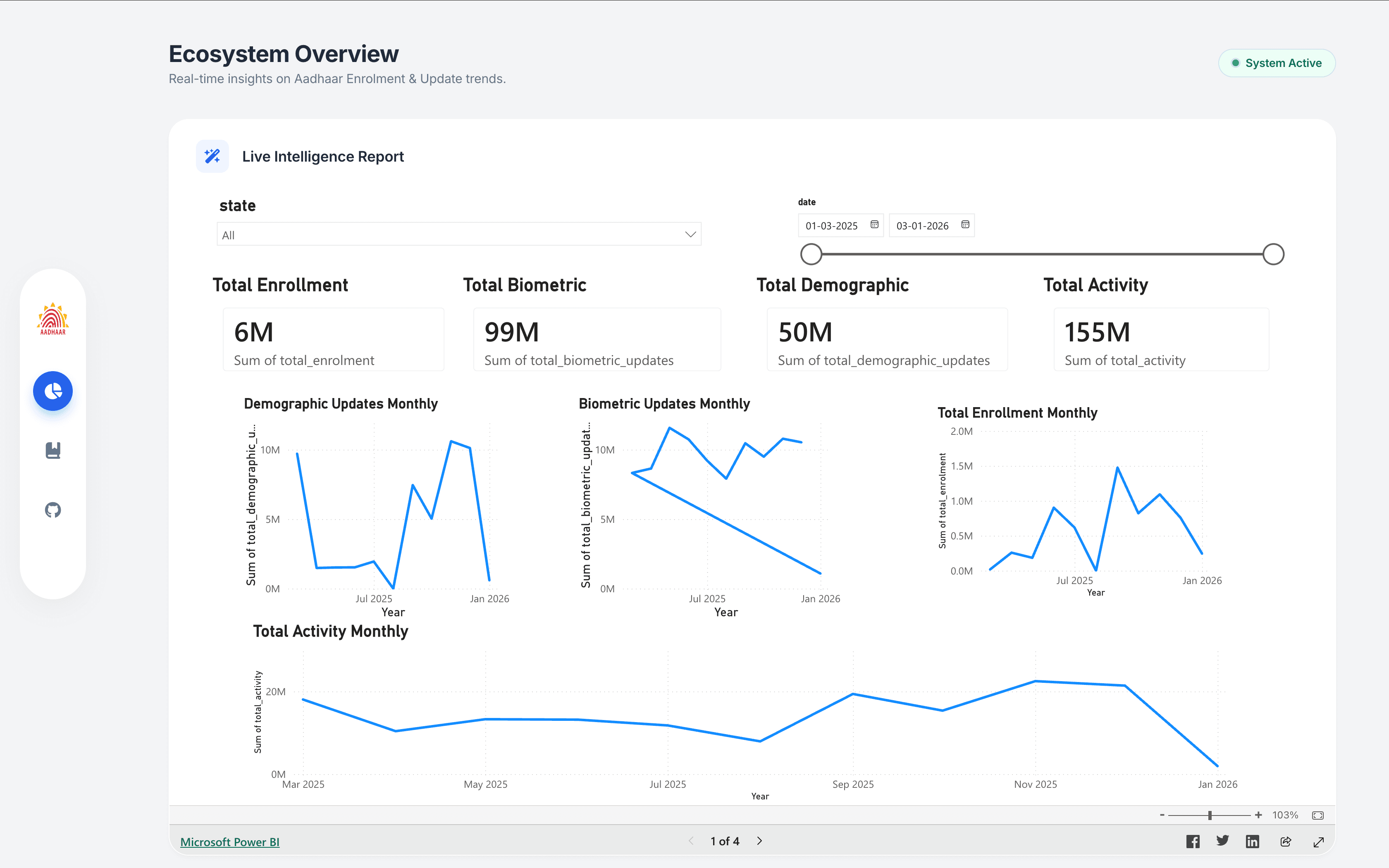Open the pie chart dashboard icon
The width and height of the screenshot is (1389, 868).
[53, 391]
